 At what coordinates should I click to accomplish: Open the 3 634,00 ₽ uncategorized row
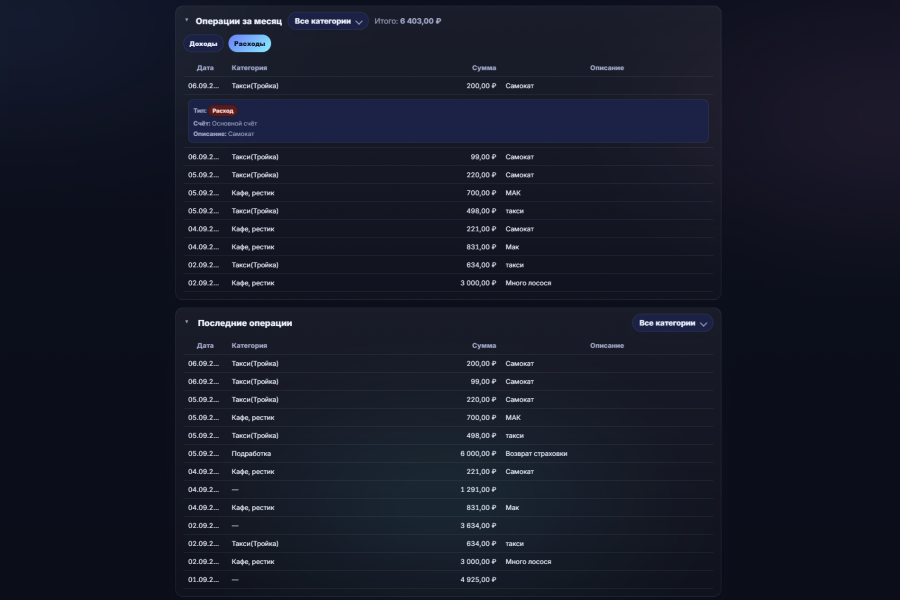coord(448,525)
